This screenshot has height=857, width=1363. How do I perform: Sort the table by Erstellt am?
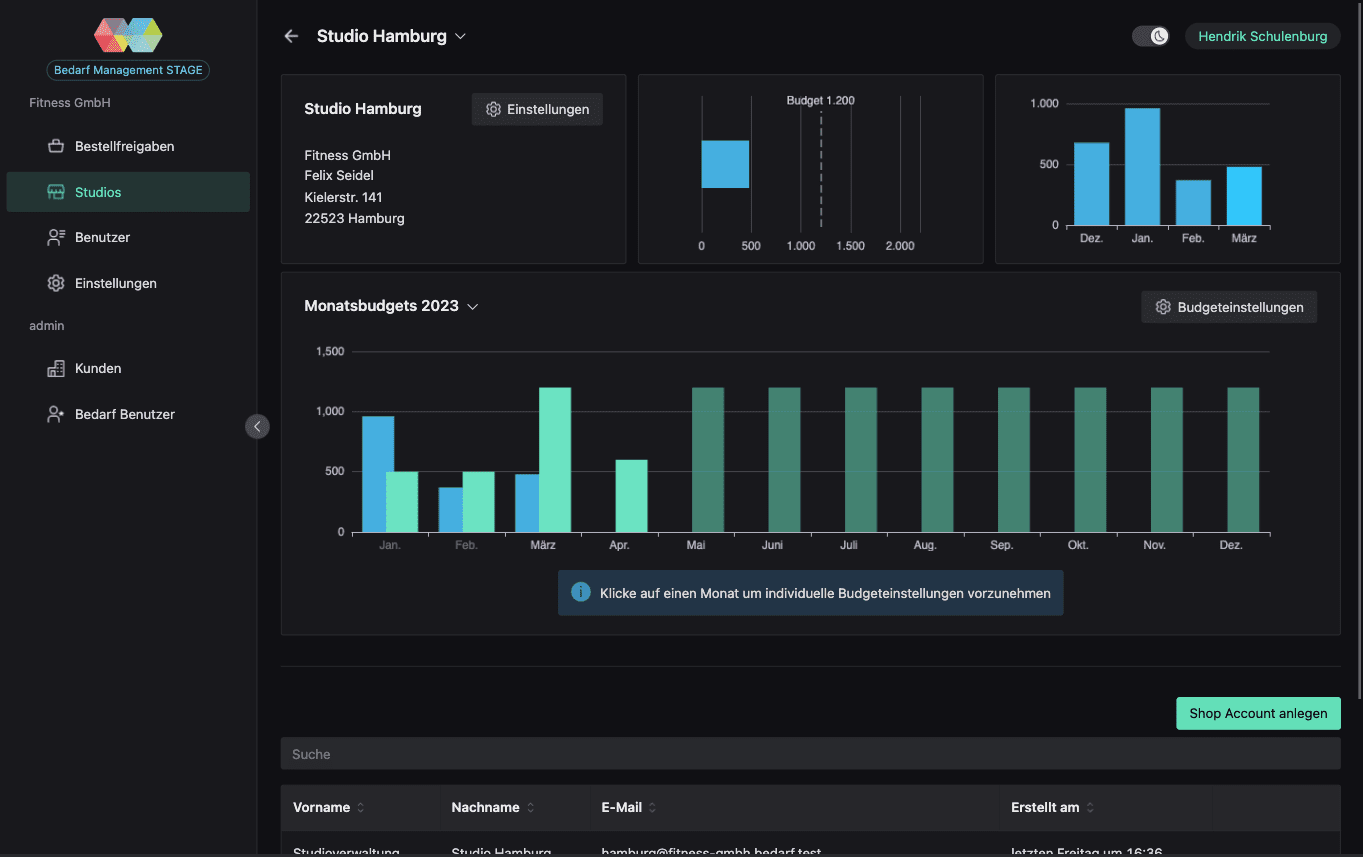[x=1052, y=807]
